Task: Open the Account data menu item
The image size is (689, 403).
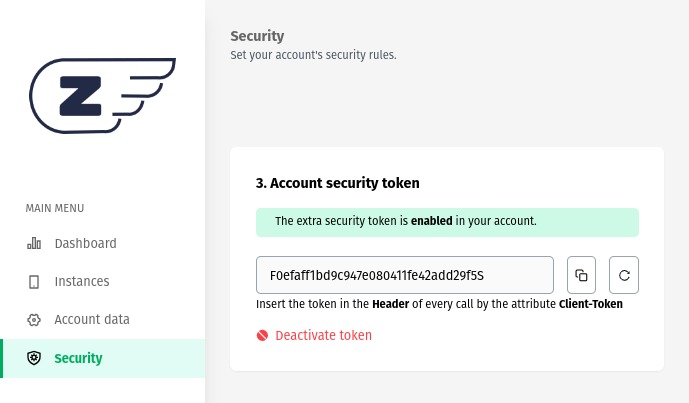Action: [92, 320]
